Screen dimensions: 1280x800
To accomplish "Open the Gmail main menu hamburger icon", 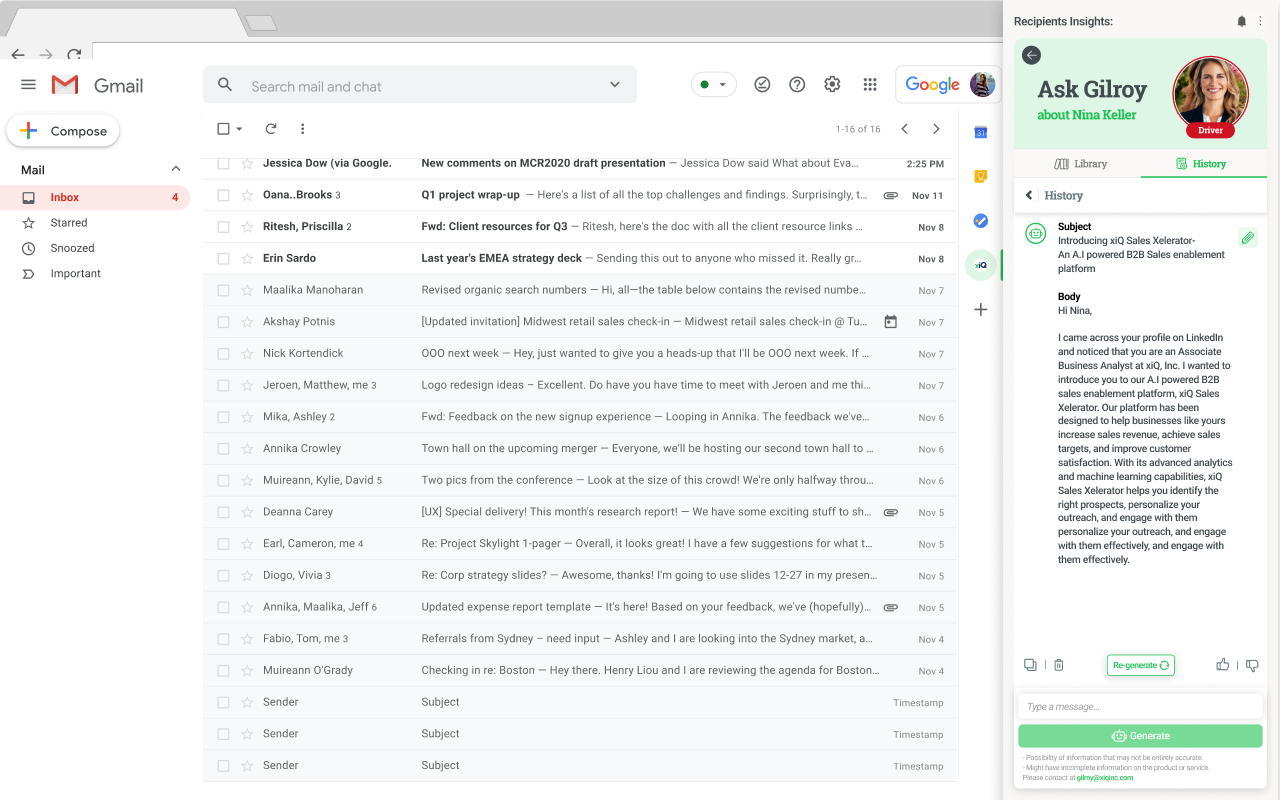I will [29, 85].
